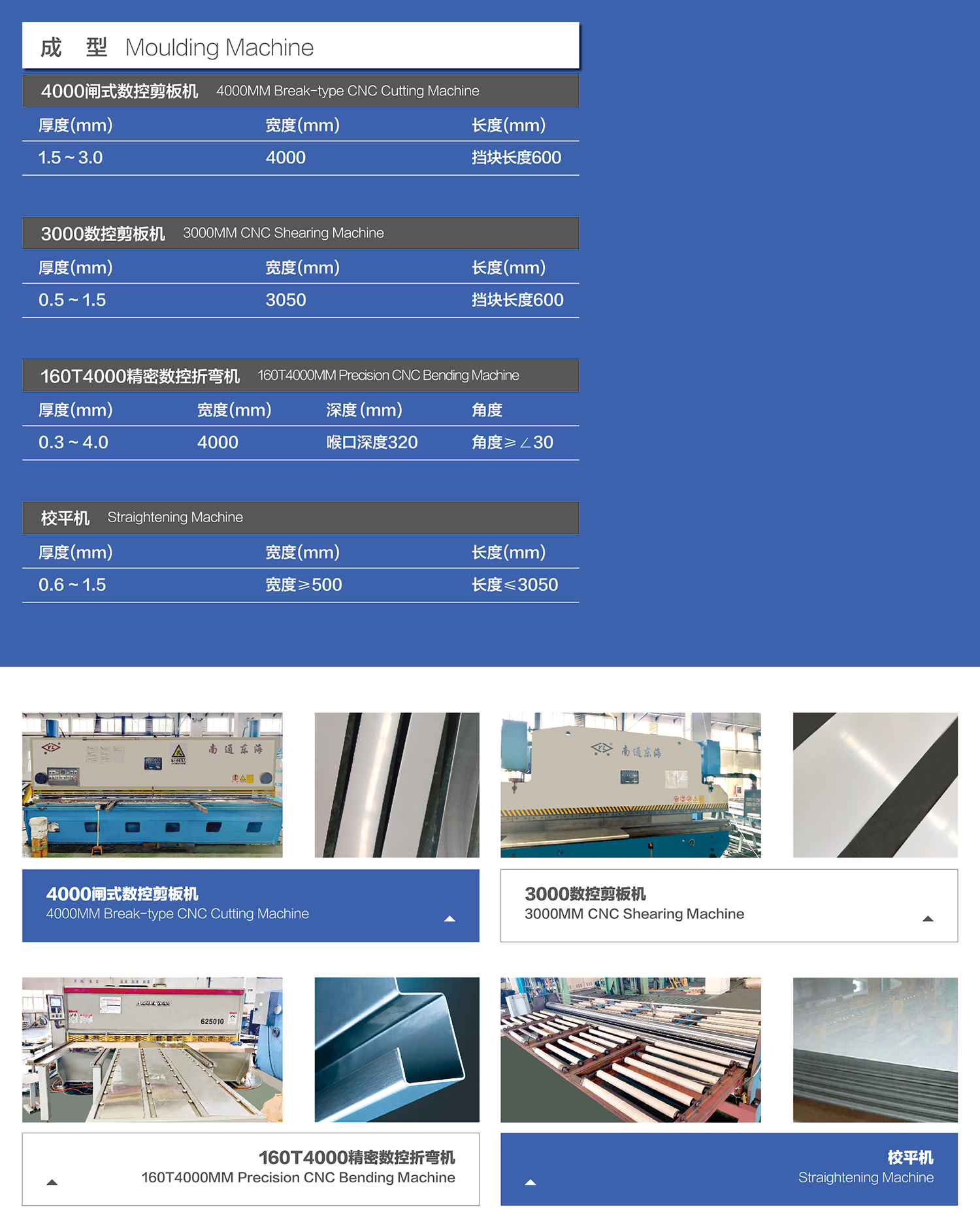Screen dimensions: 980x1228
Task: Open the bent steel profile photo
Action: click(397, 1050)
